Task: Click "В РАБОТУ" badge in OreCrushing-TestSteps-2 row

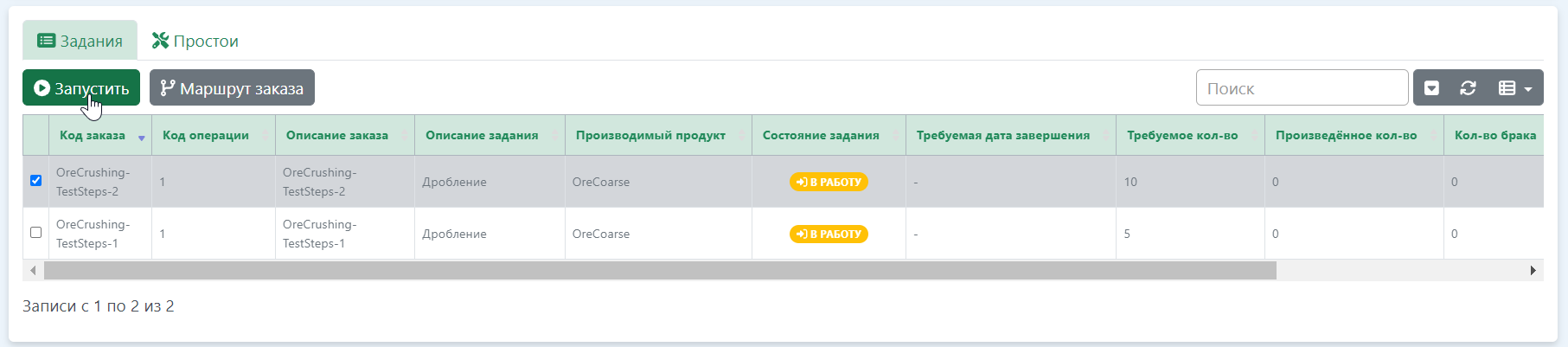Action: click(x=829, y=182)
